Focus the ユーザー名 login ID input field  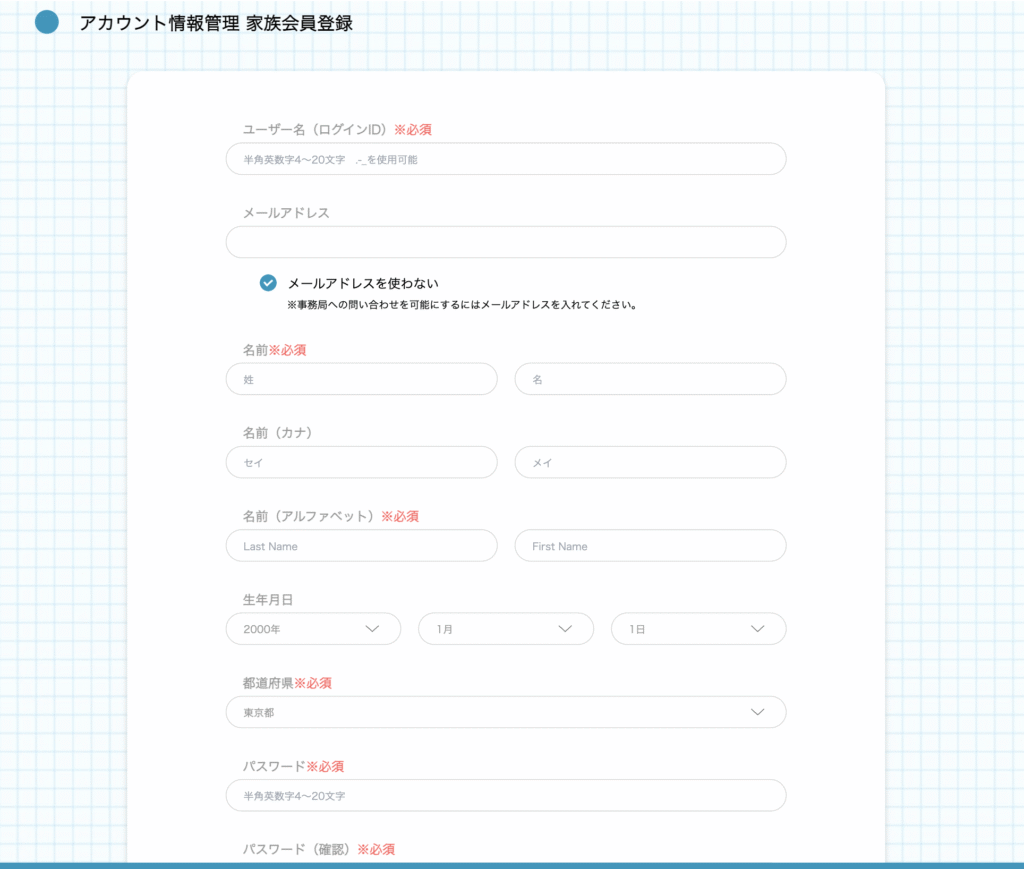(505, 159)
